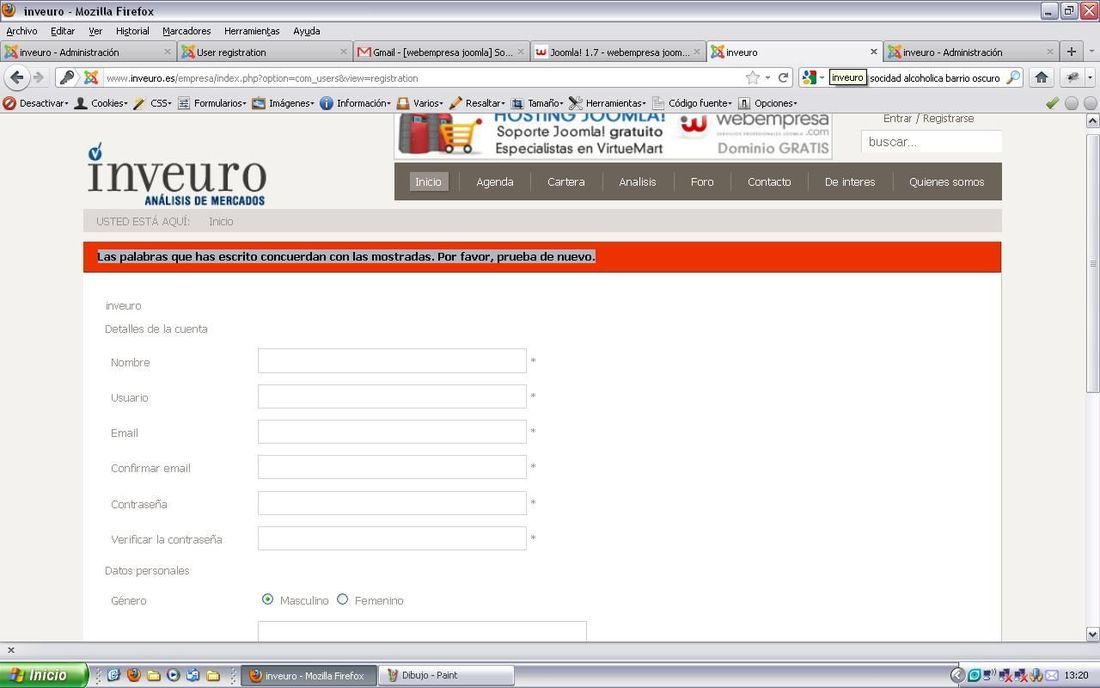The height and width of the screenshot is (688, 1100).
Task: Switch to the User registration tab
Action: point(264,52)
